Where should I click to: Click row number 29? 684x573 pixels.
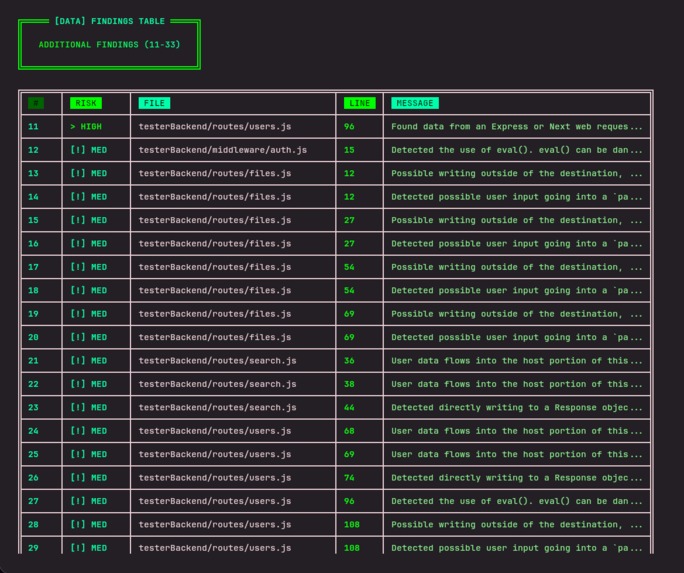[33, 548]
